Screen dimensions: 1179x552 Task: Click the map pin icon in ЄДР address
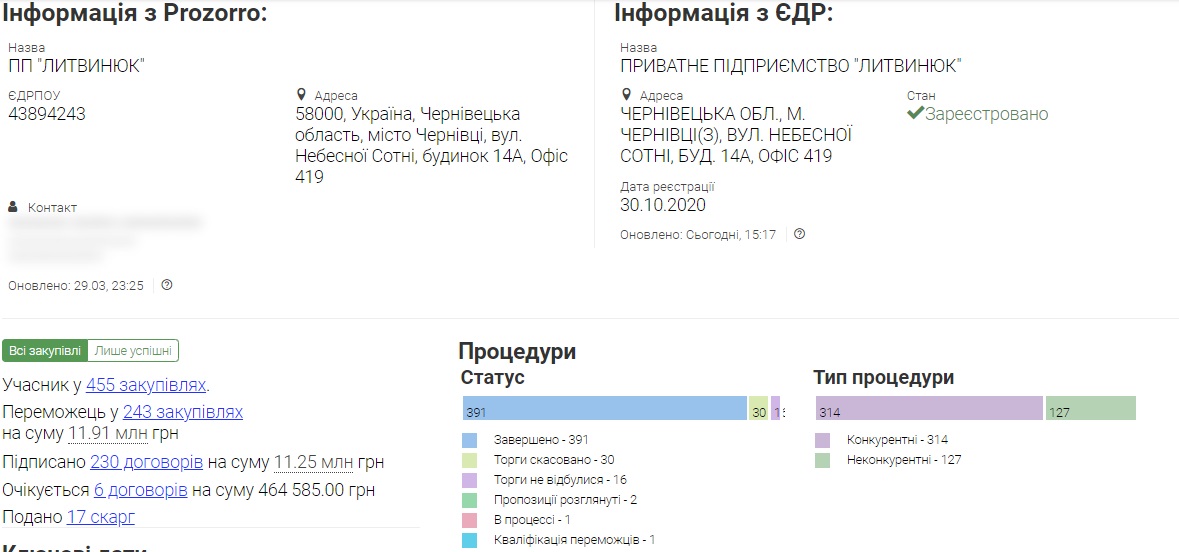click(626, 95)
